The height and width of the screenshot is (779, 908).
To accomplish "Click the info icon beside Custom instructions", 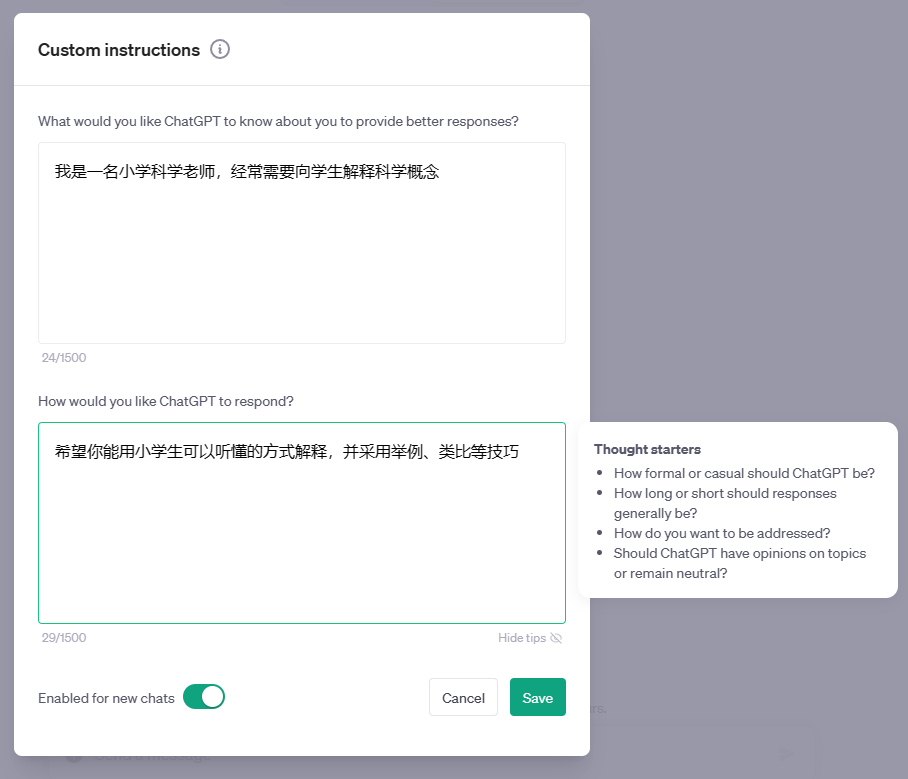I will [x=220, y=49].
